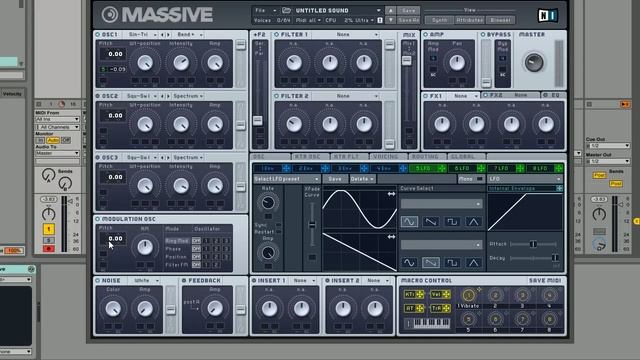The image size is (640, 360).
Task: Click the Save As button
Action: pos(408,20)
